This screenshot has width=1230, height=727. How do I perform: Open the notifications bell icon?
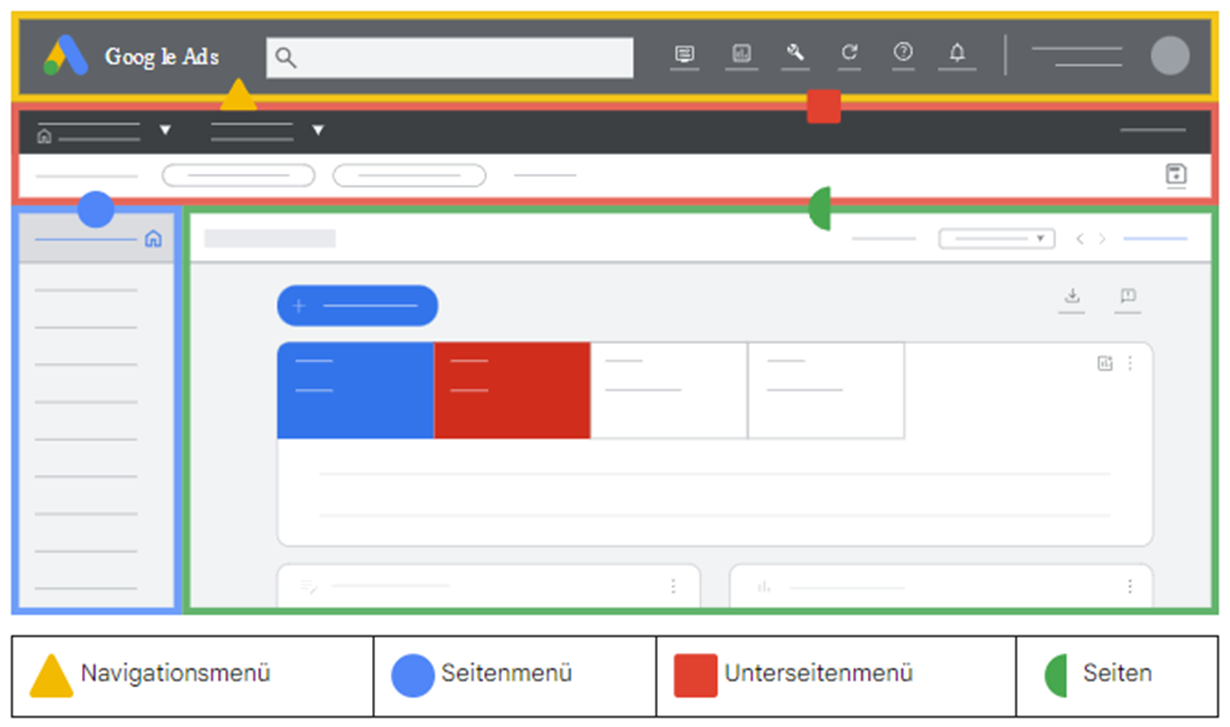click(957, 54)
